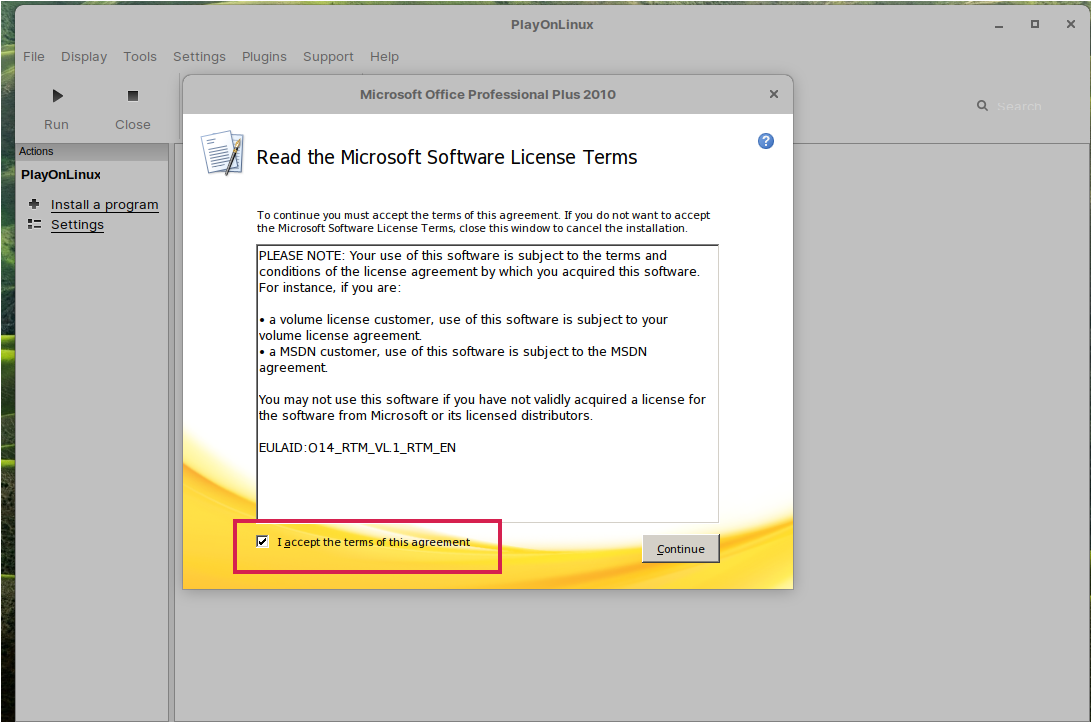Maximize the PlayOnLinux window
Screen dimensions: 1091x722
tap(1035, 24)
